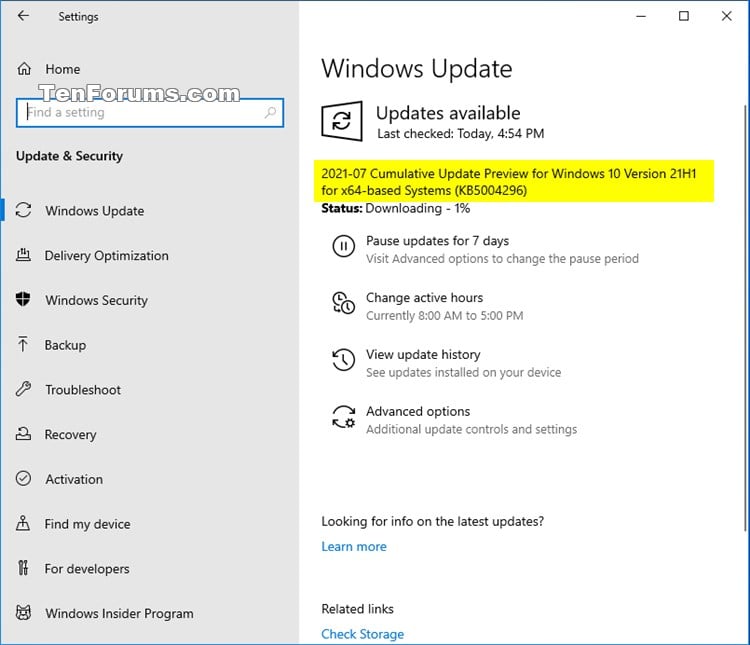Click the update history clock icon
The image size is (750, 645).
tap(343, 360)
